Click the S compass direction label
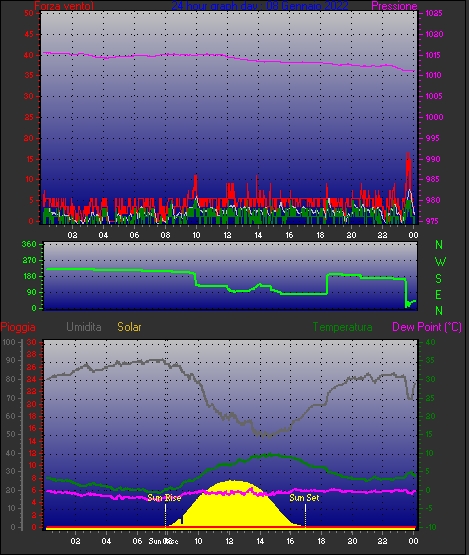The image size is (469, 555). pyautogui.click(x=439, y=279)
